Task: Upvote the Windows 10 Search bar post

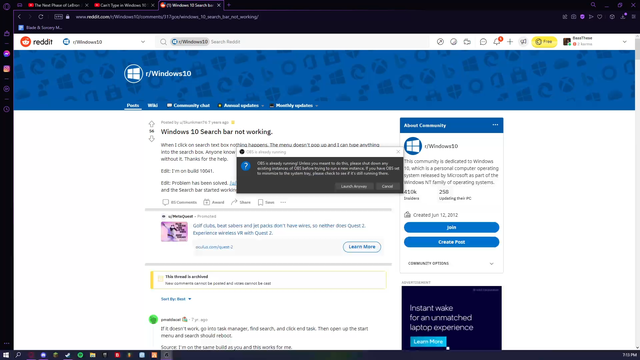Action: [x=151, y=124]
